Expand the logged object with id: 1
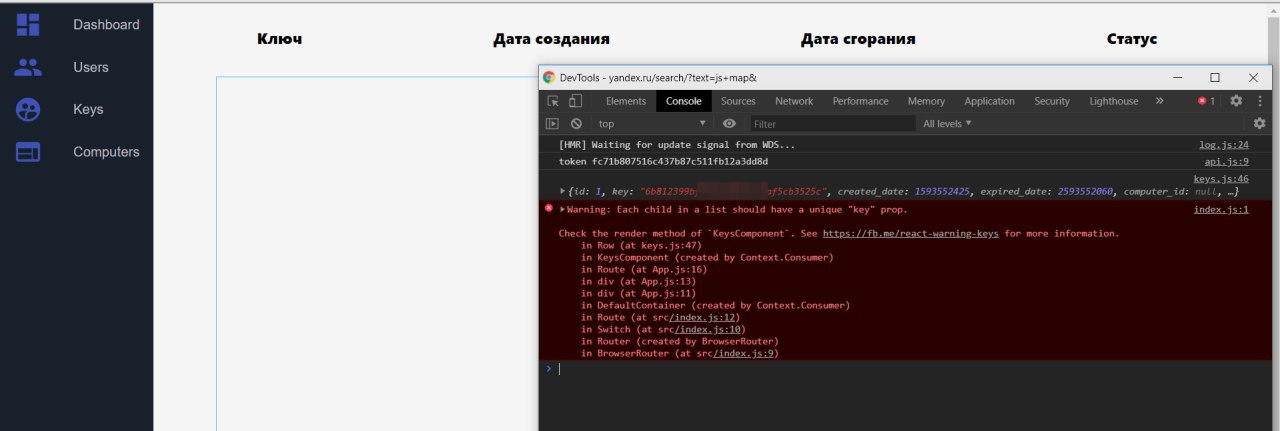The width and height of the screenshot is (1280, 431). click(x=562, y=190)
